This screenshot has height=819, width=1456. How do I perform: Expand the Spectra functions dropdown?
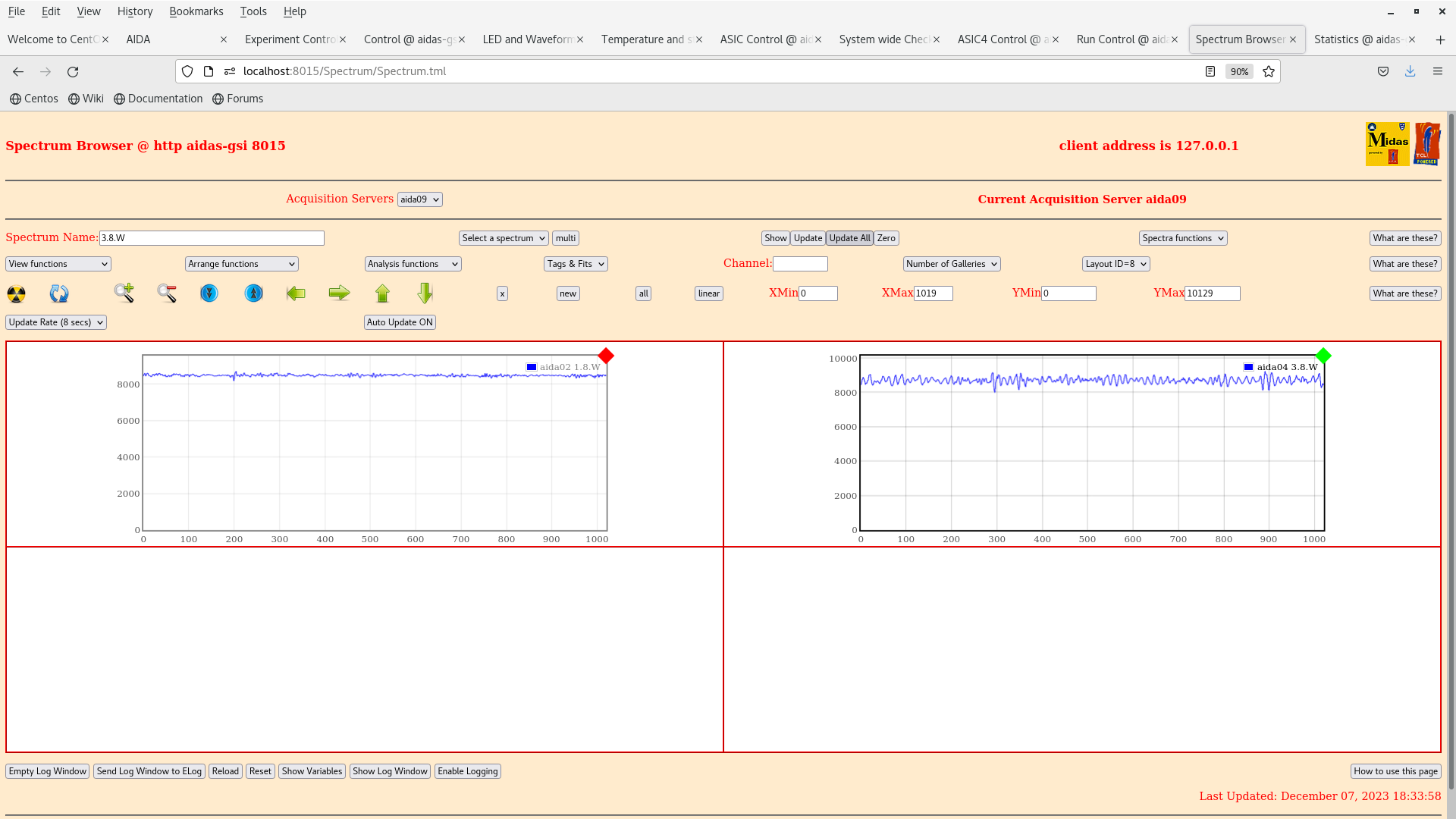pos(1183,237)
